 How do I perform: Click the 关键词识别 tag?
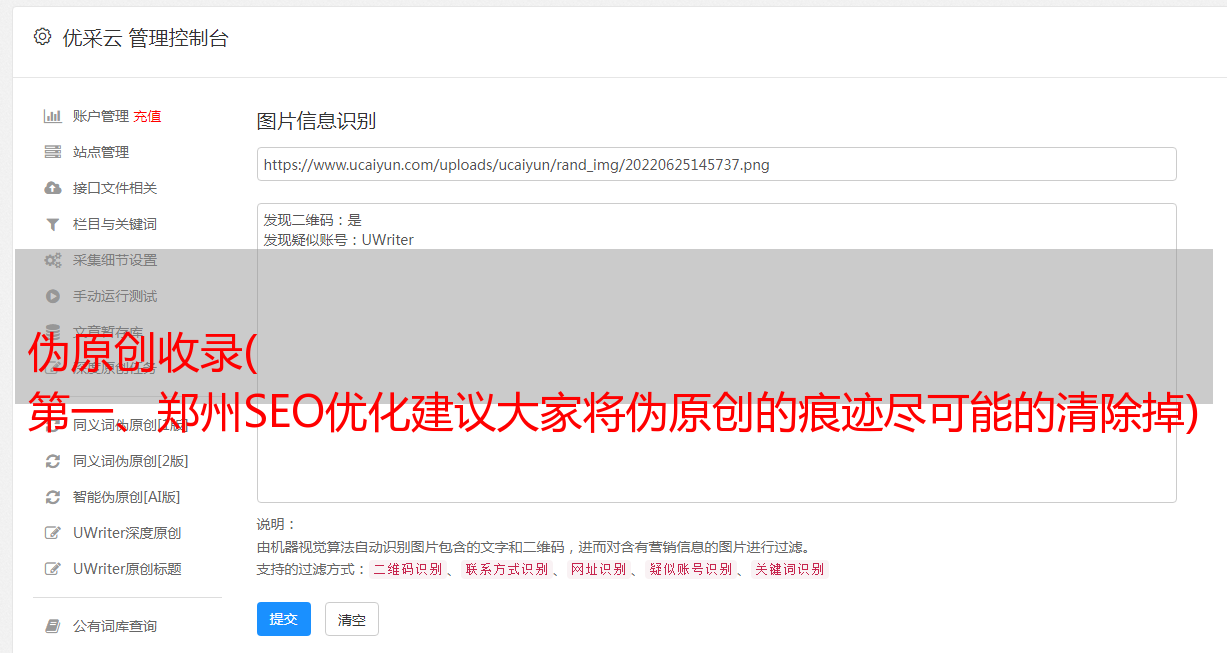(790, 569)
